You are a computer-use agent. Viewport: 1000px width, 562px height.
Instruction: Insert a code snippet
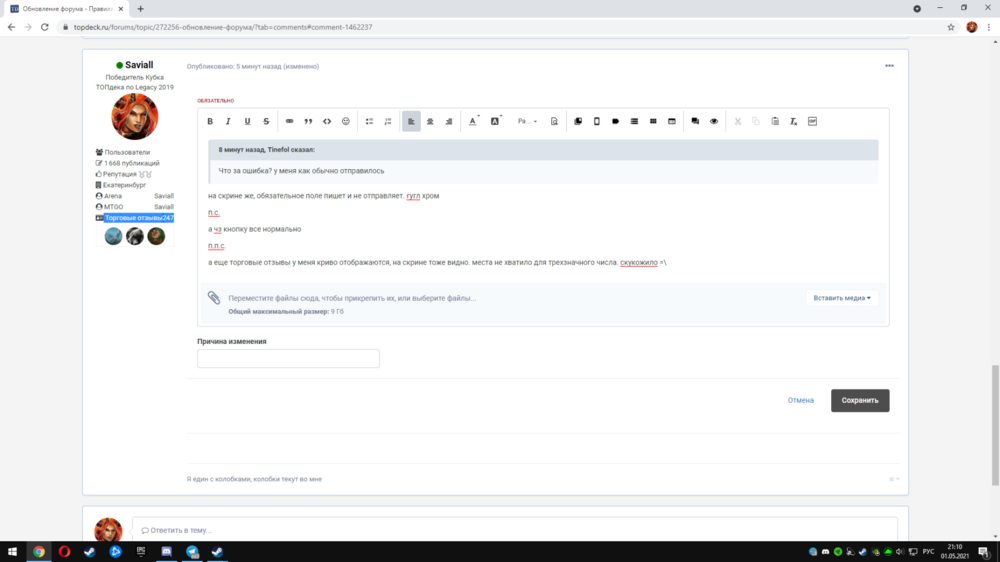click(x=327, y=121)
